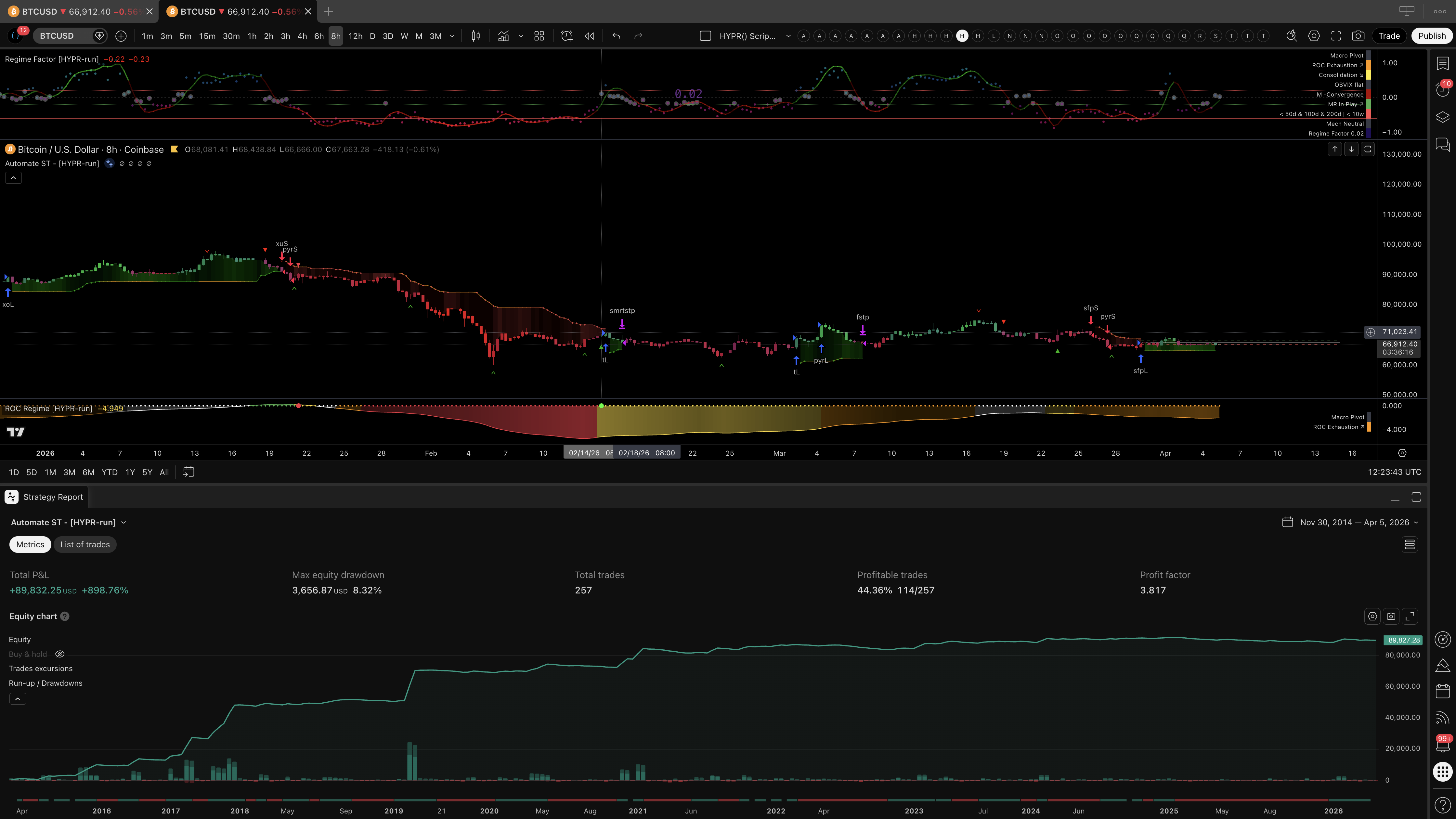Switch to the List of trades tab
This screenshot has width=1456, height=819.
pyautogui.click(x=85, y=544)
